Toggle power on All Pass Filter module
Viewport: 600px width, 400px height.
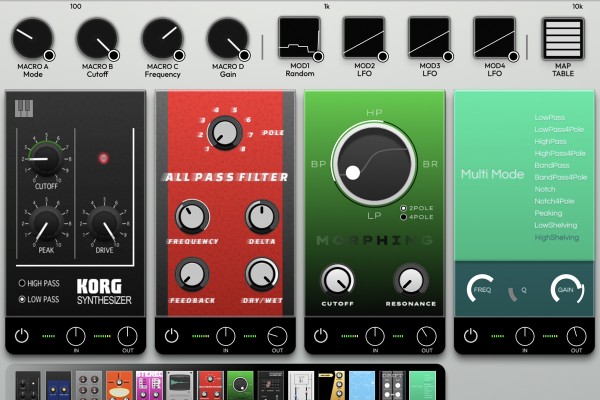171,335
